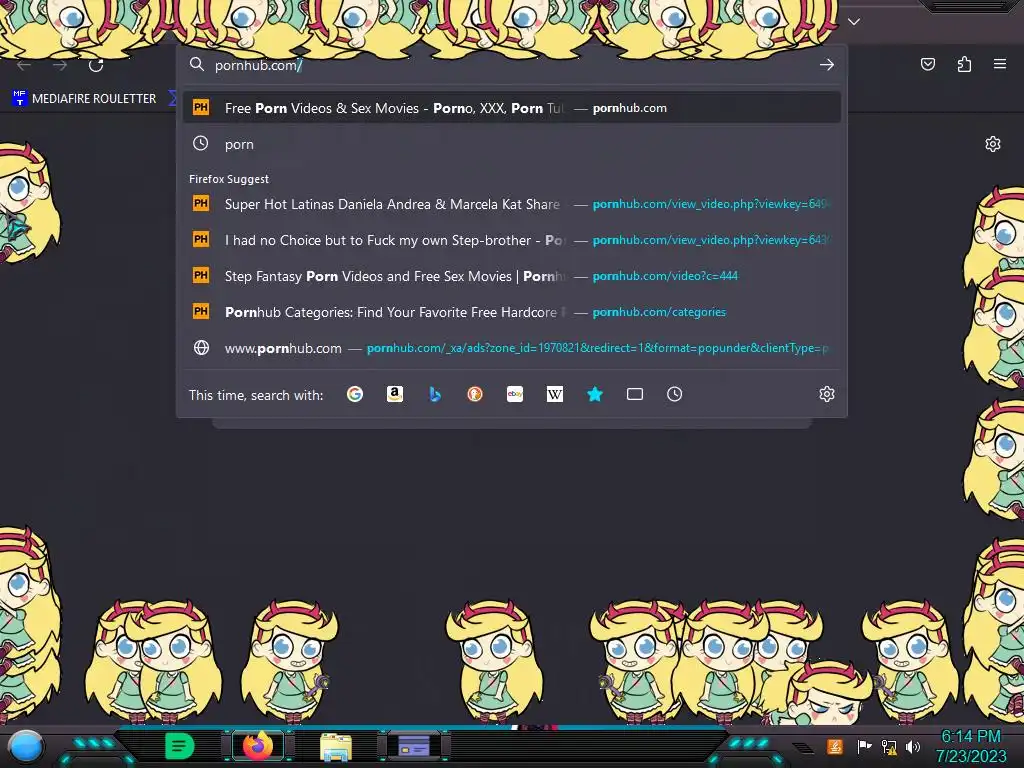Image resolution: width=1024 pixels, height=768 pixels.
Task: Search this time with Amazon
Action: 394,394
